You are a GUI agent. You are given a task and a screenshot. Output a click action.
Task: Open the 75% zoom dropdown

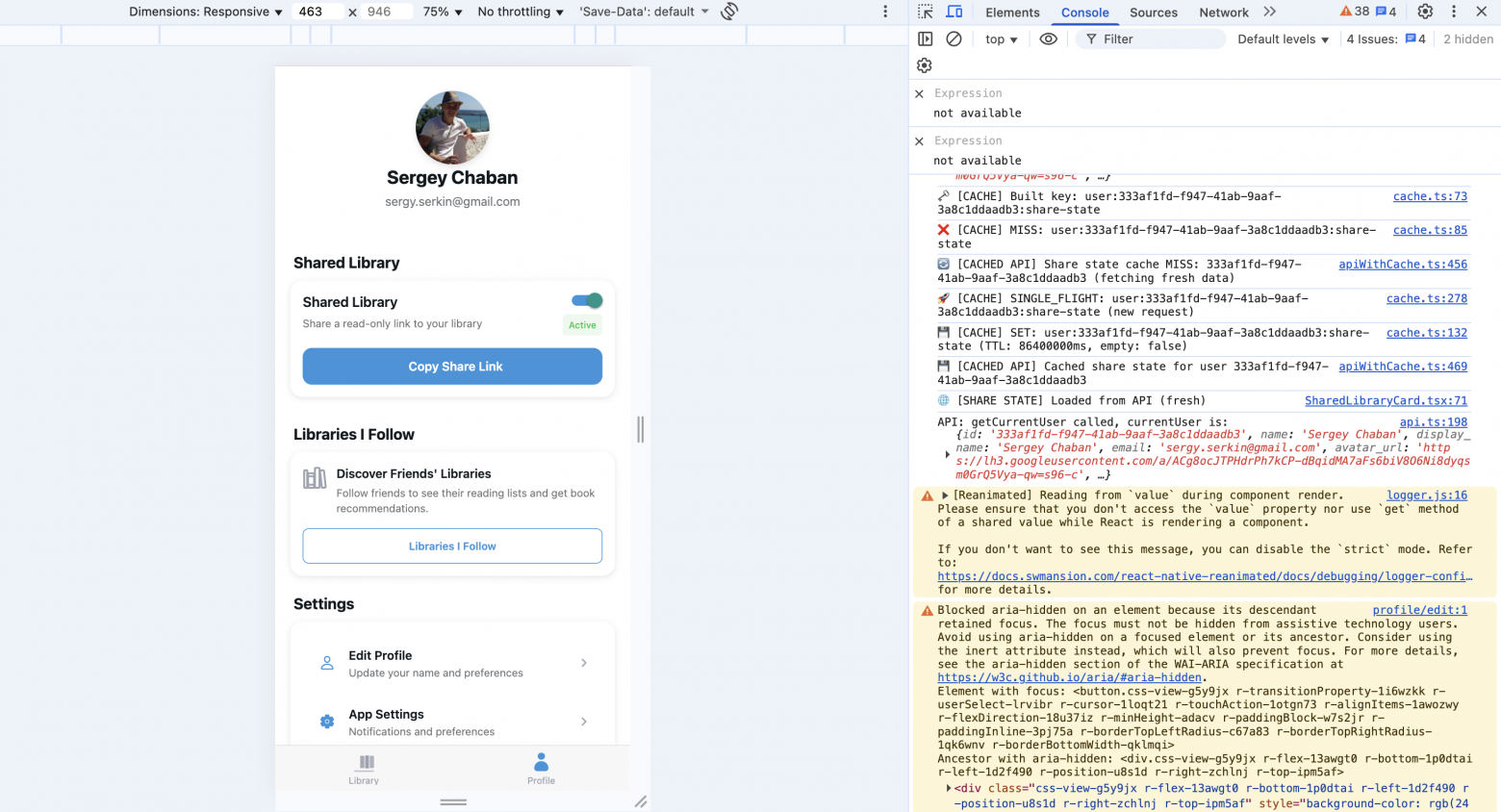443,12
